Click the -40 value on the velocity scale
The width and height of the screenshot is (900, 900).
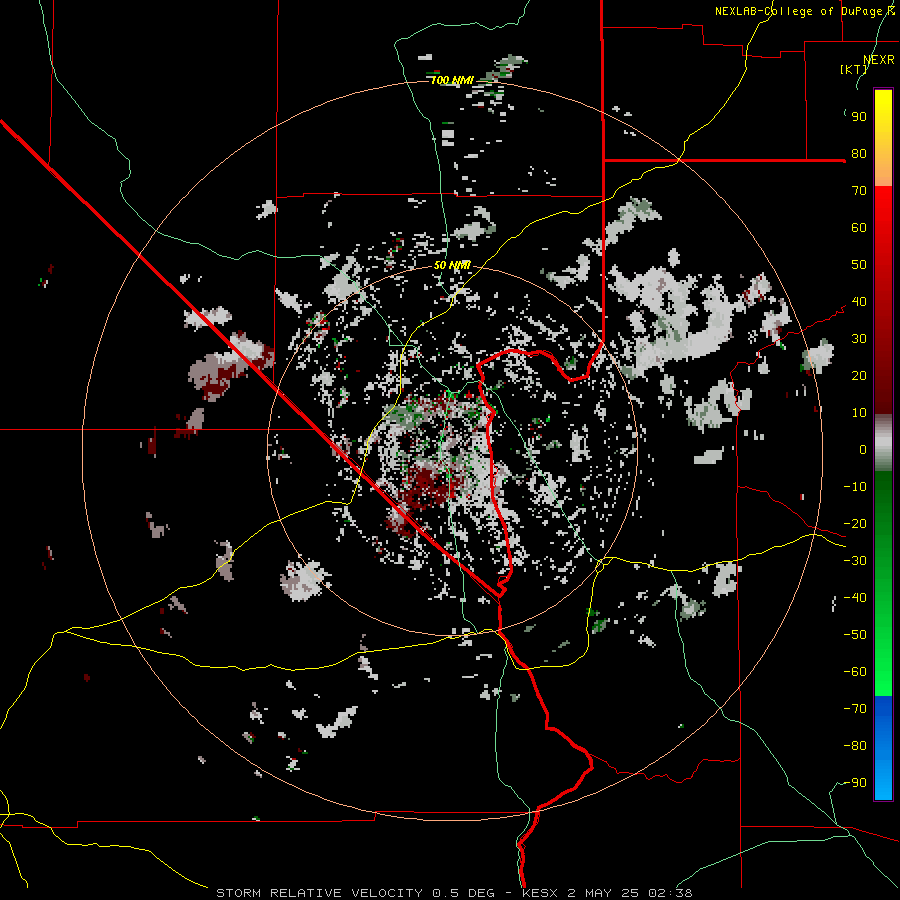coord(855,598)
